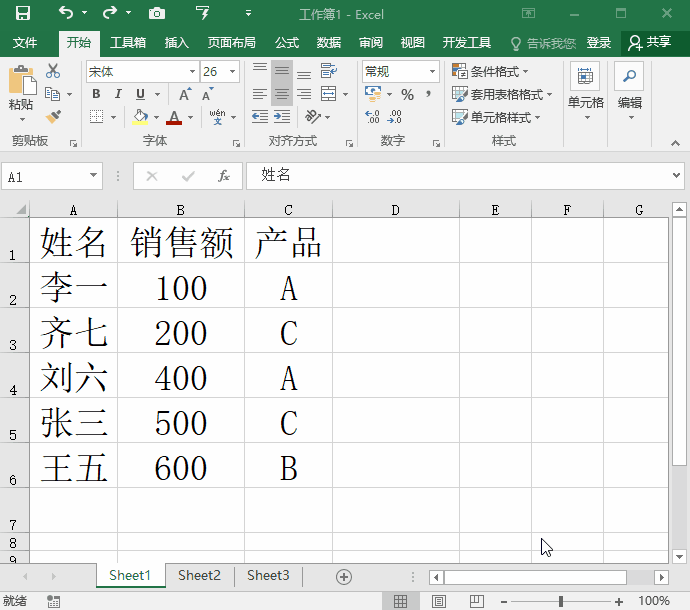This screenshot has width=690, height=610.
Task: Click the Undo arrow icon
Action: pyautogui.click(x=66, y=13)
